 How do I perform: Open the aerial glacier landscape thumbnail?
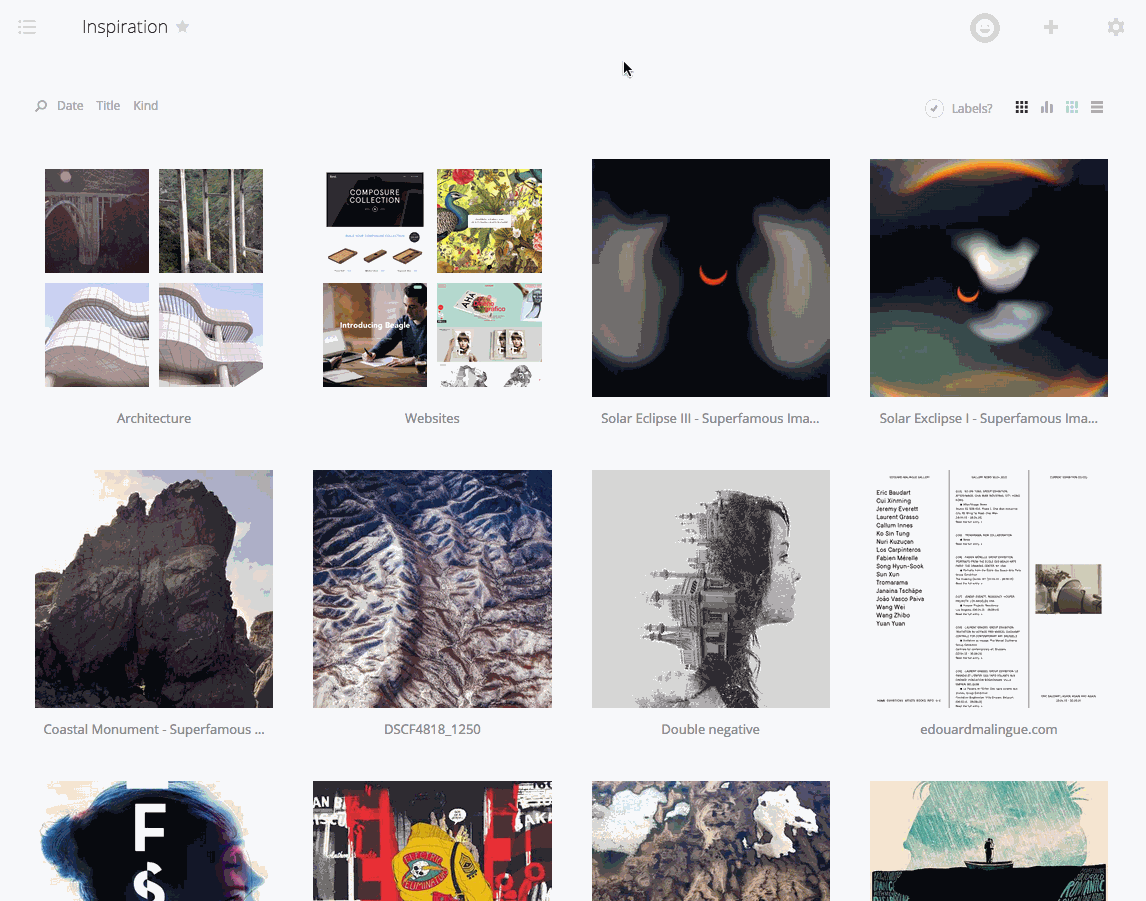[x=710, y=841]
